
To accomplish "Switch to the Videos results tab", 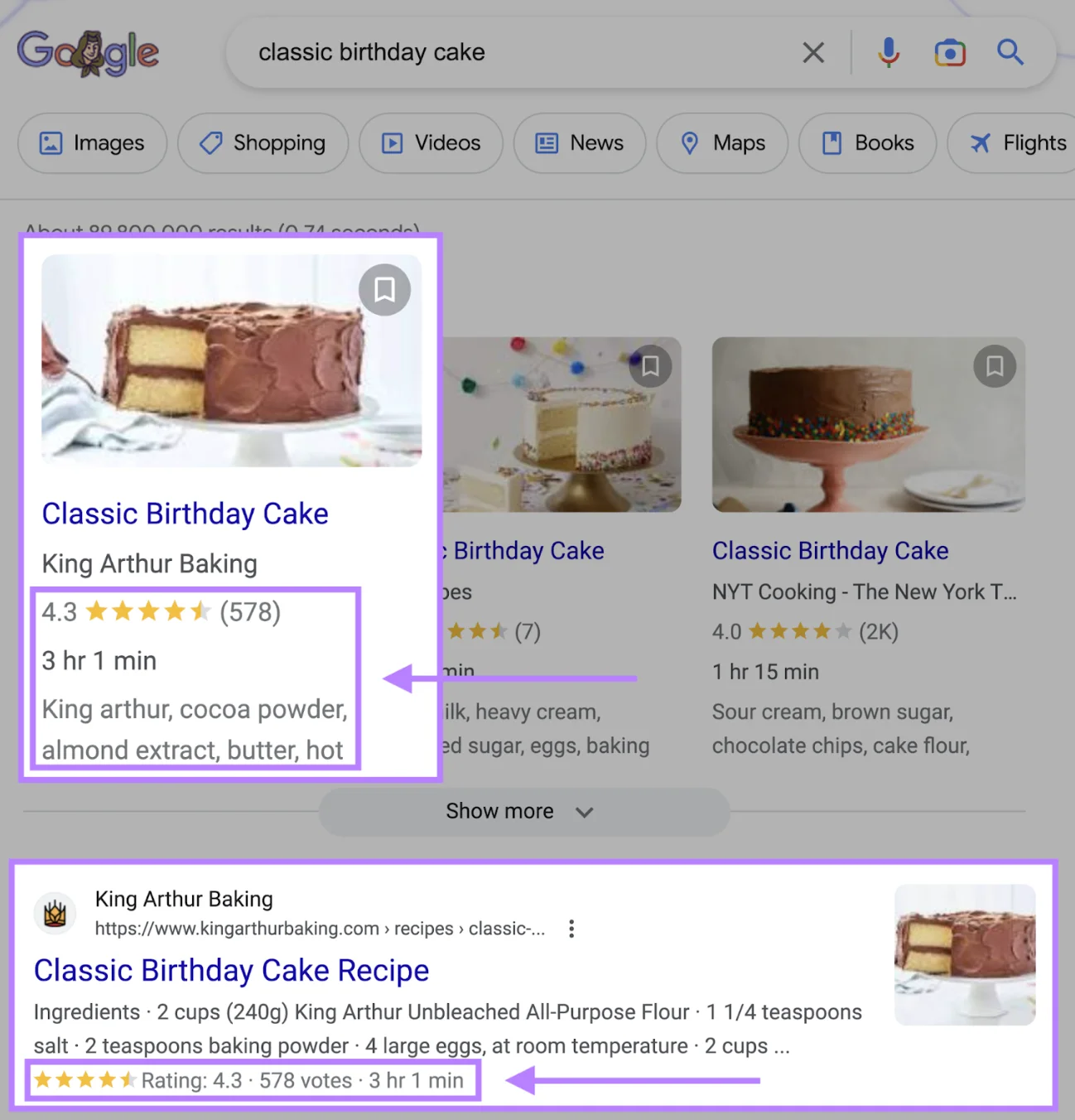I will tap(431, 143).
